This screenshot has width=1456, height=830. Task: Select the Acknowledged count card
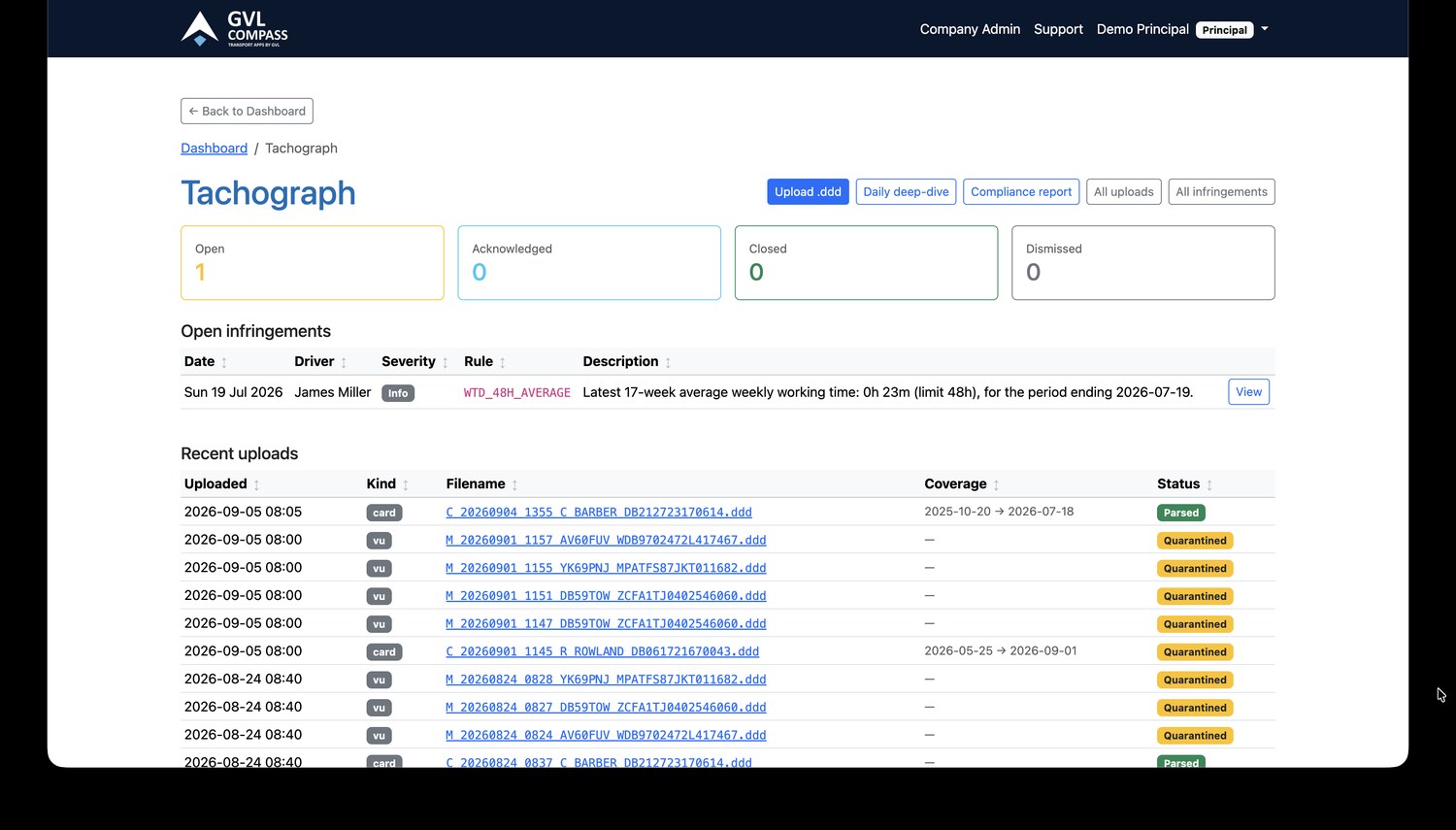pyautogui.click(x=589, y=263)
